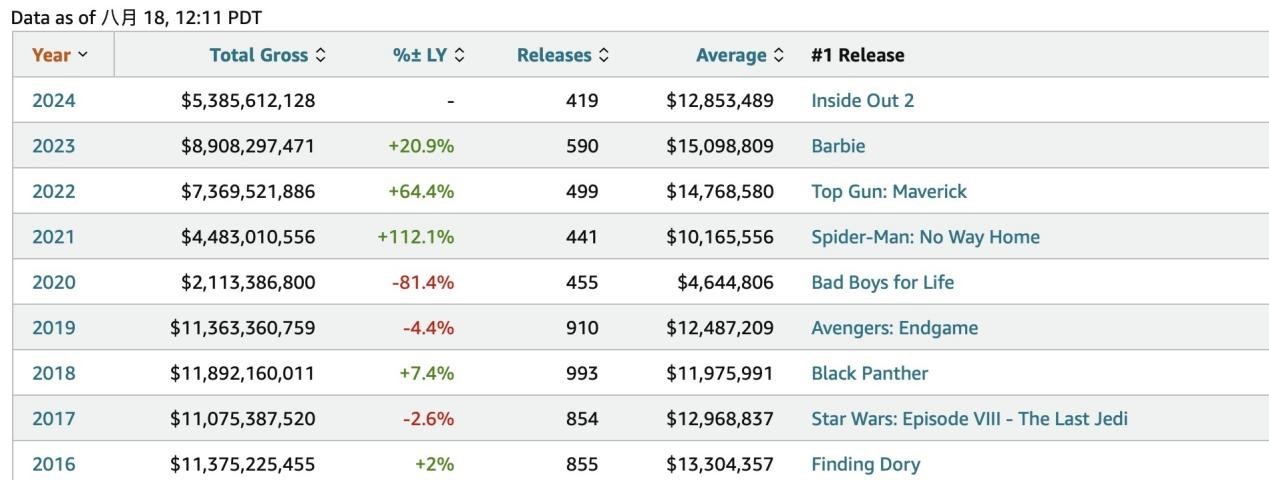Sort by Average column header

pos(739,55)
